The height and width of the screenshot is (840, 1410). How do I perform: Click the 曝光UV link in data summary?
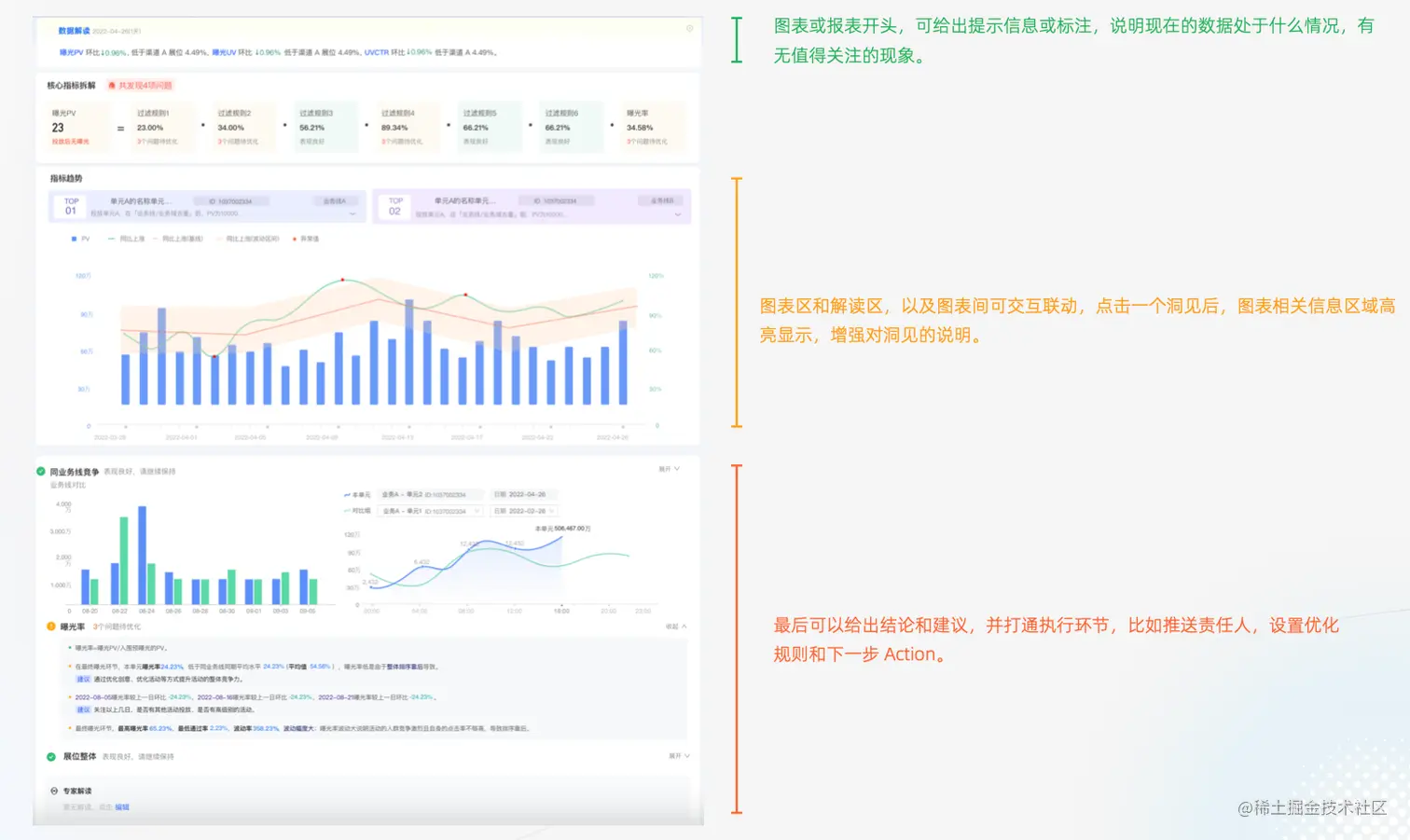pyautogui.click(x=224, y=53)
